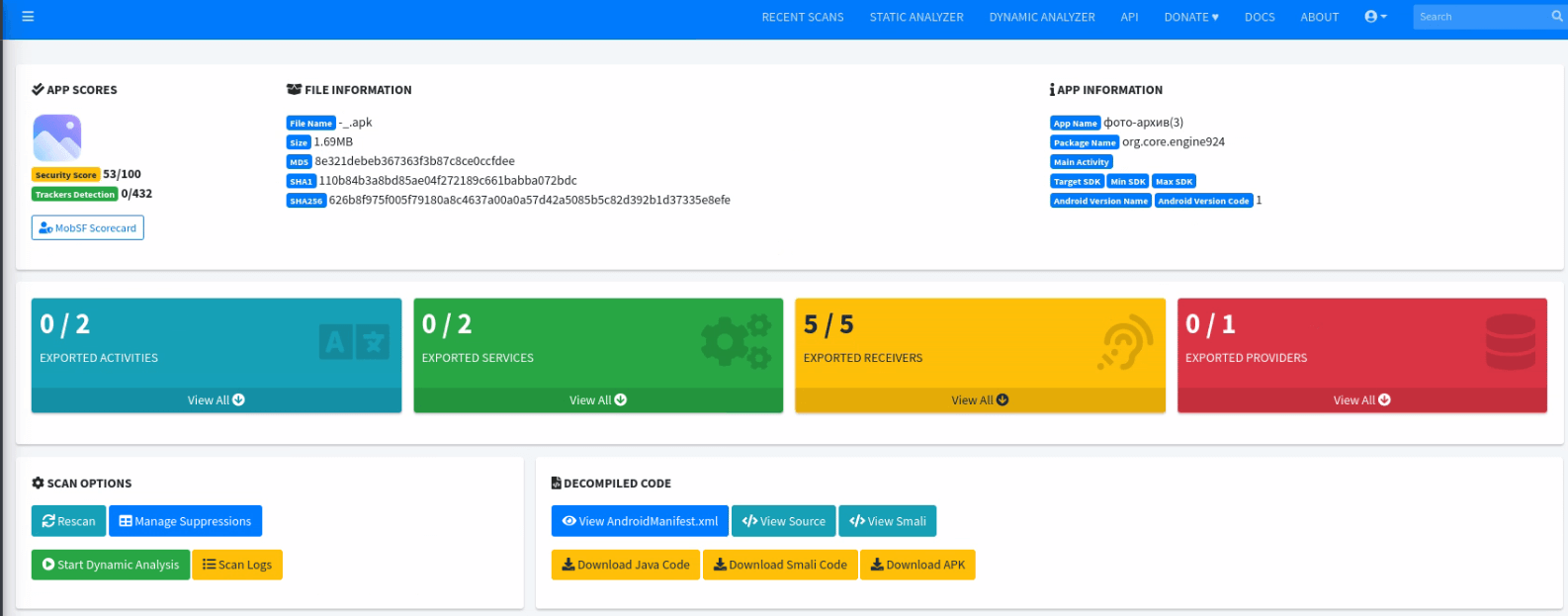Click the Exported Services gears icon

[x=736, y=342]
